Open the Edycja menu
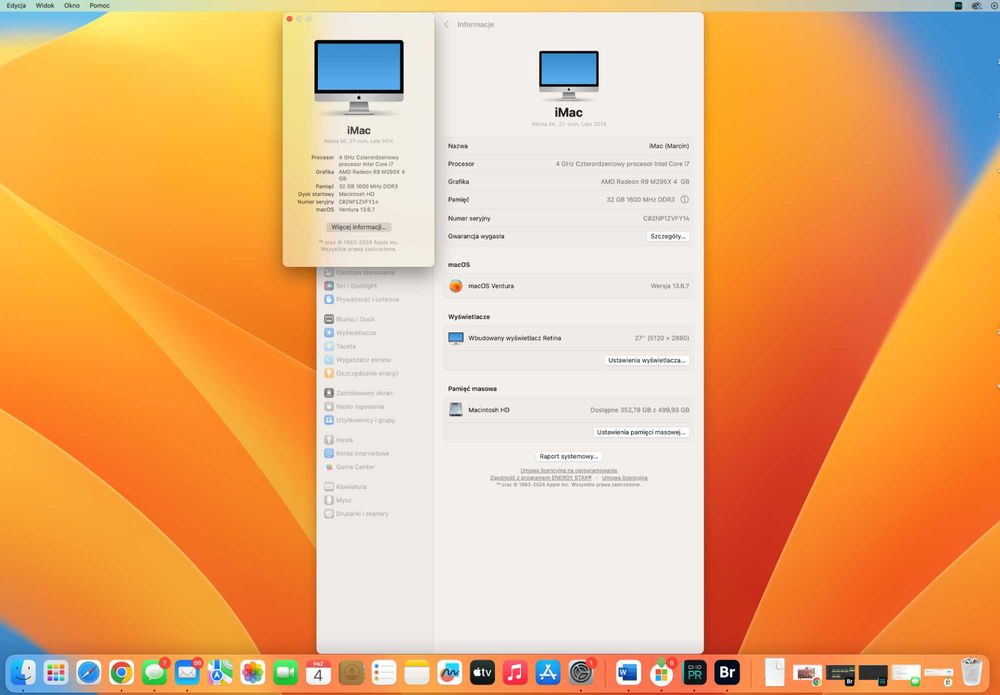The height and width of the screenshot is (695, 1000). (x=16, y=5)
